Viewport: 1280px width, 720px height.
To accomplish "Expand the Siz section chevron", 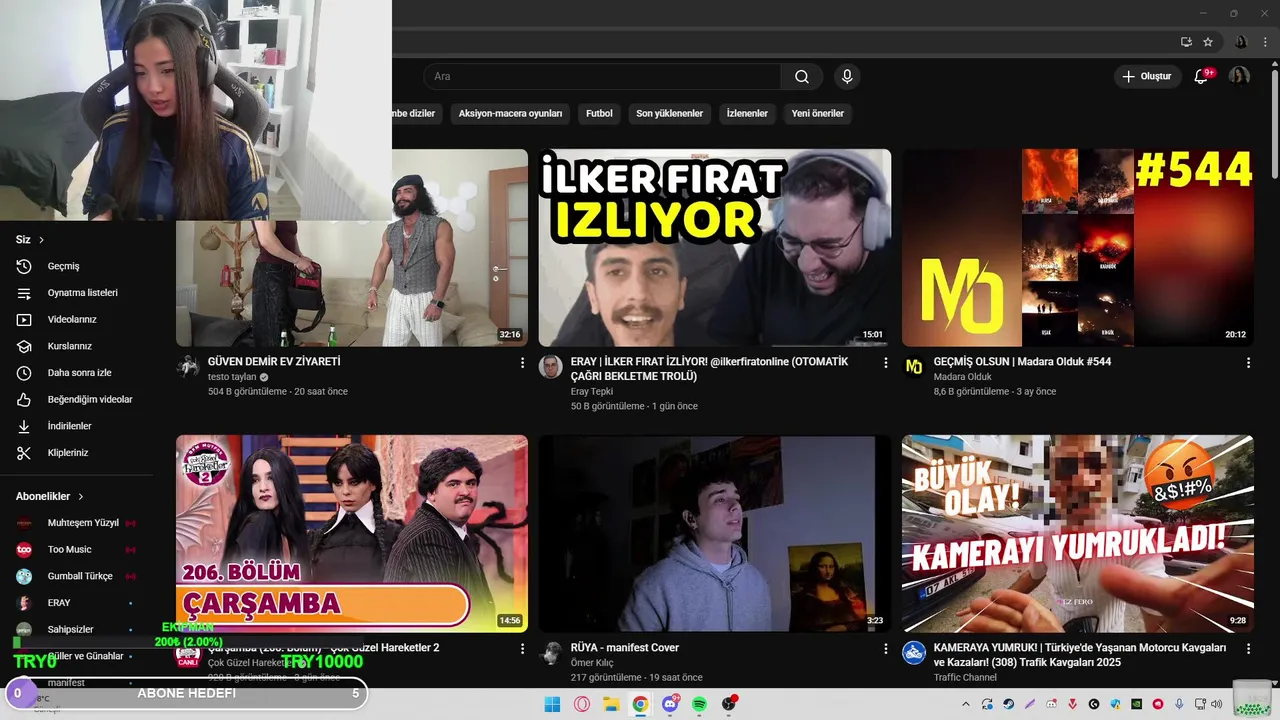I will pyautogui.click(x=41, y=240).
